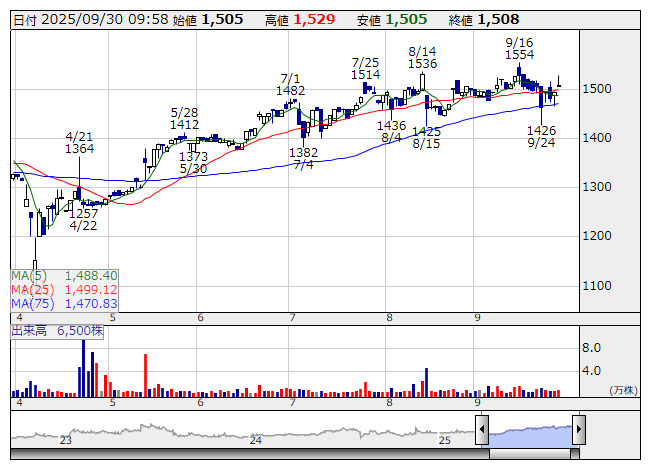Click the 日付 2025/09/30 date field
The width and height of the screenshot is (653, 470).
click(x=89, y=19)
